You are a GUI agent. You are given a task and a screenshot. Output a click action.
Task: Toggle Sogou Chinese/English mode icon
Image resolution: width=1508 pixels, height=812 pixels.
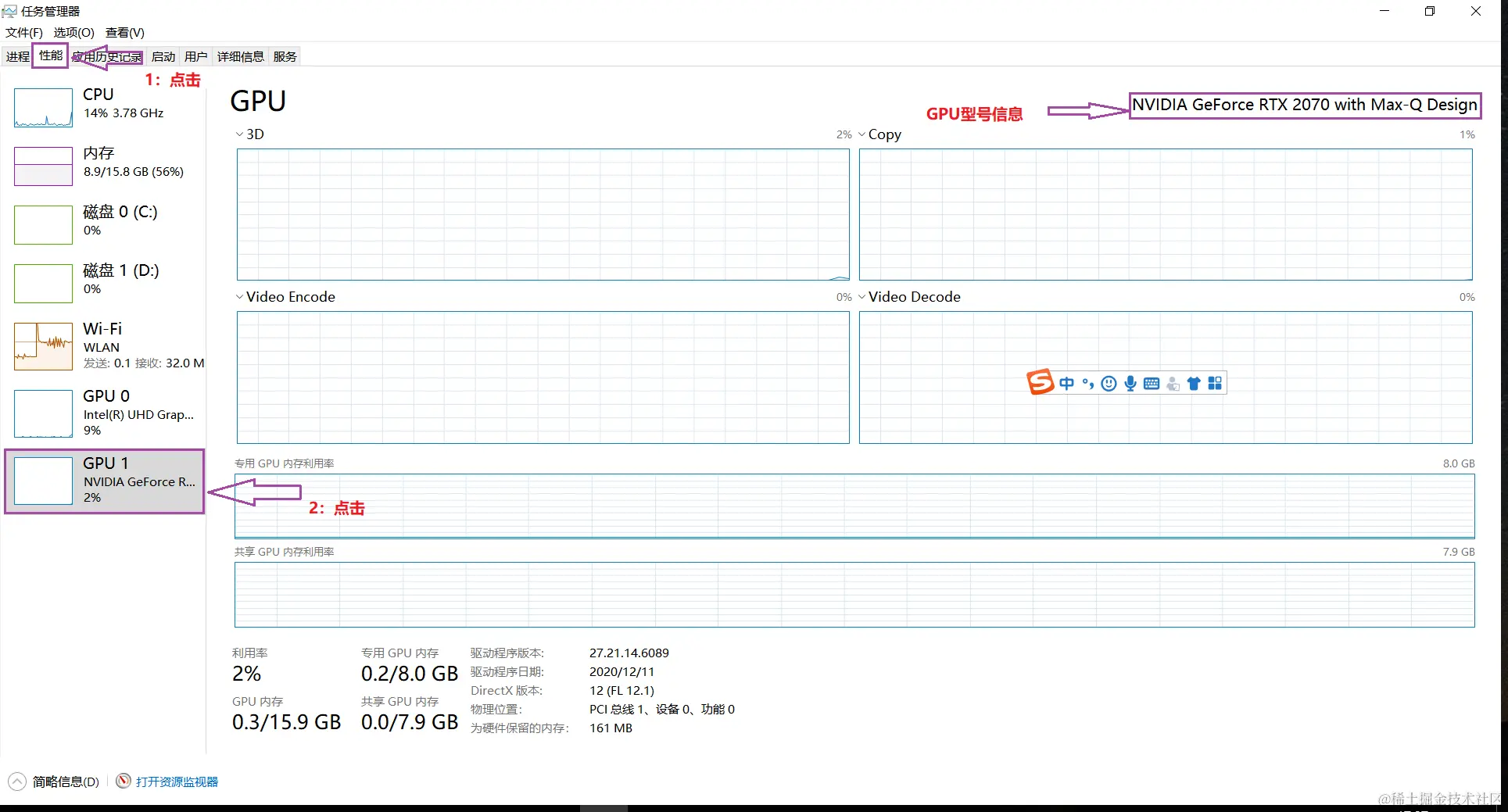coord(1067,384)
